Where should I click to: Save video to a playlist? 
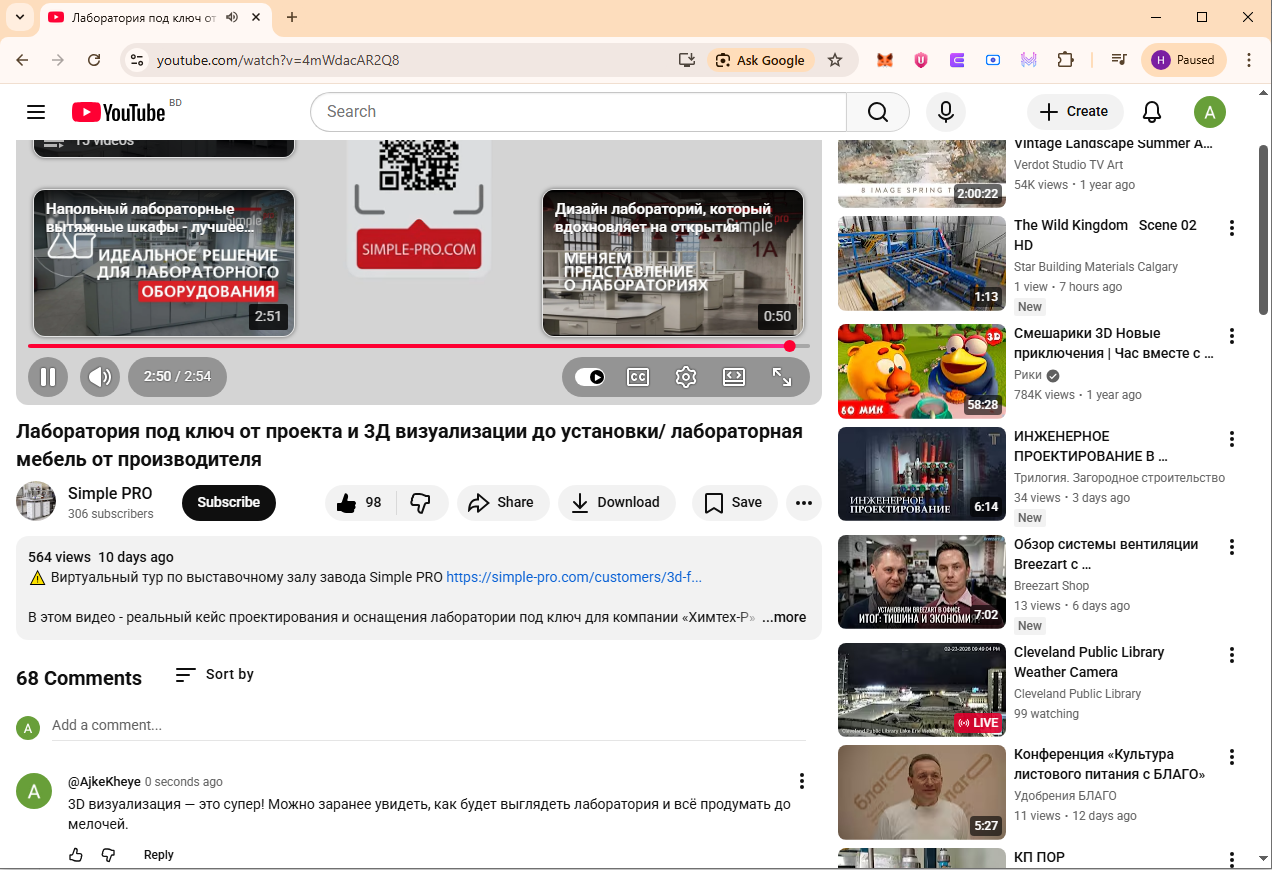pos(734,503)
